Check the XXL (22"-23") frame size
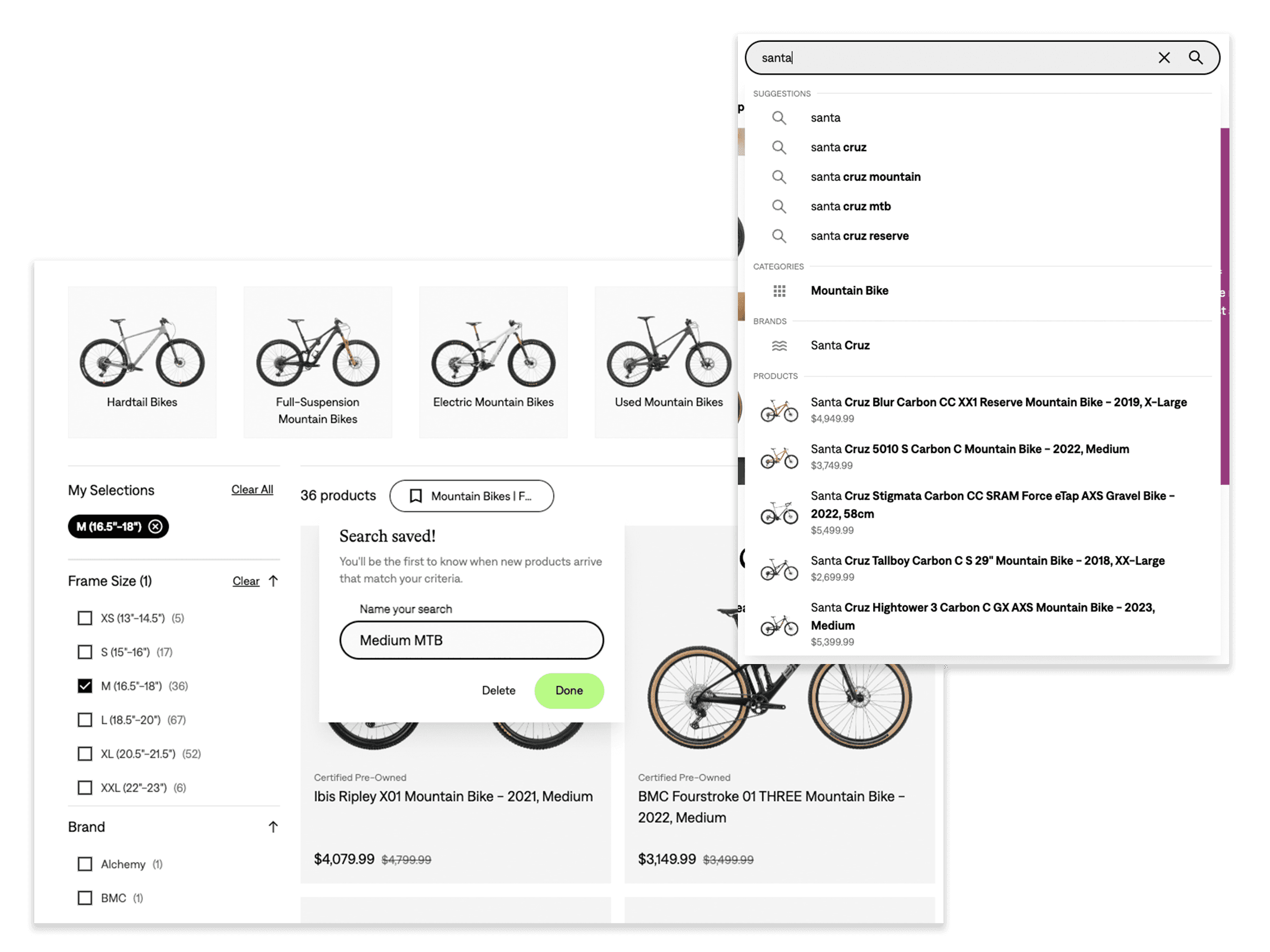Image resolution: width=1270 pixels, height=952 pixels. click(x=85, y=787)
